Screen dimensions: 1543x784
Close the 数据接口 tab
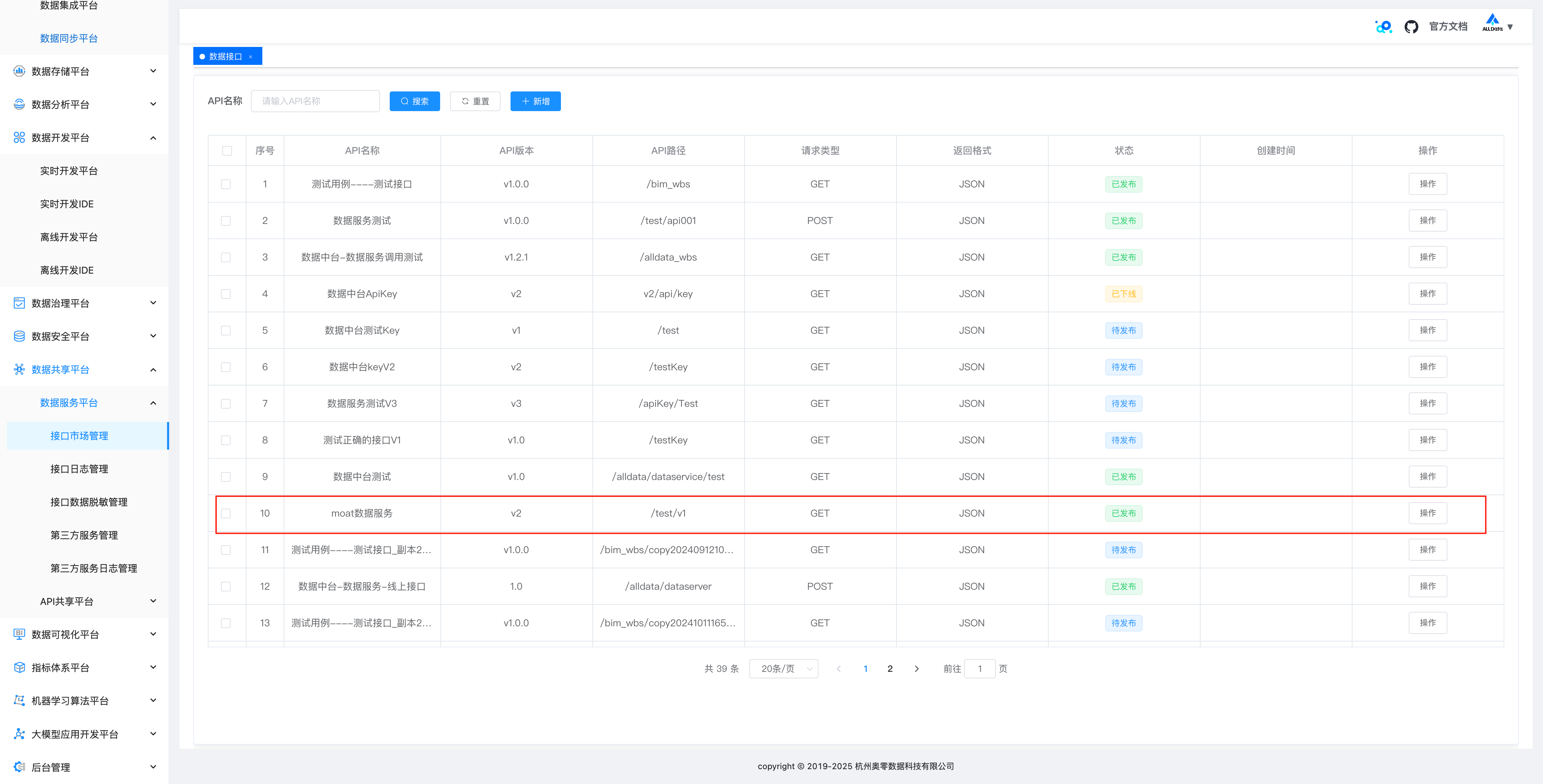point(250,57)
